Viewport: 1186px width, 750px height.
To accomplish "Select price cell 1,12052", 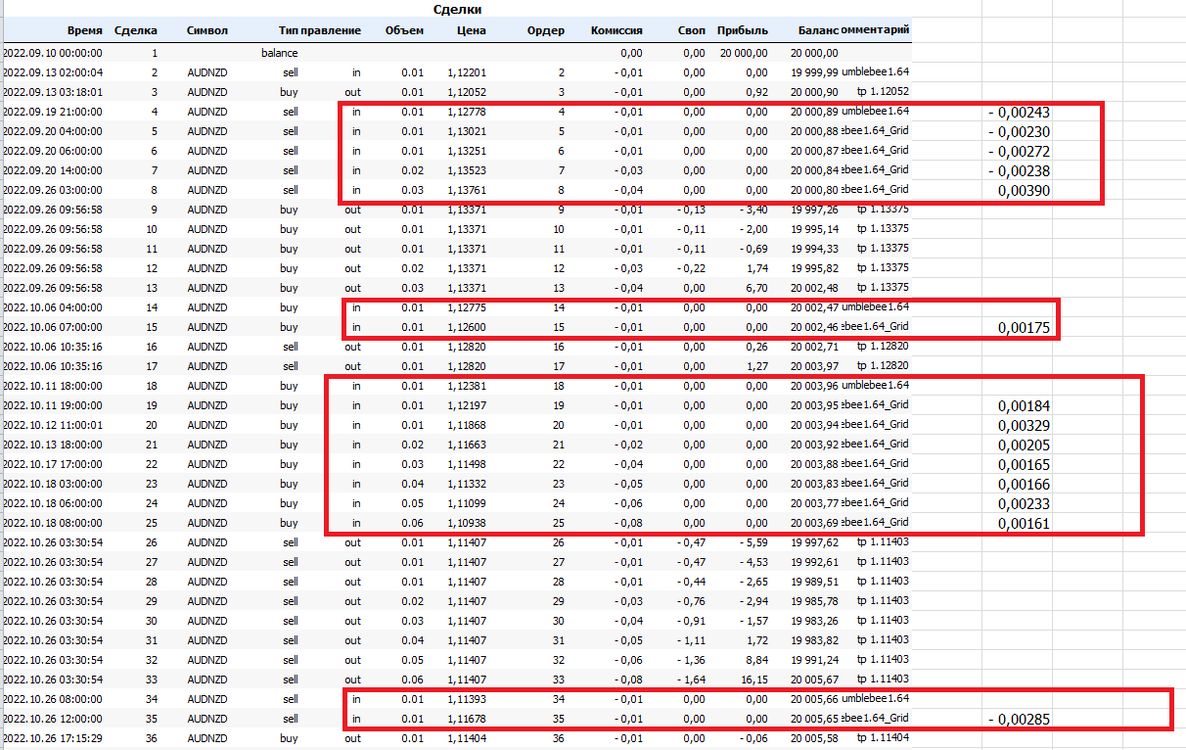I will click(x=467, y=92).
